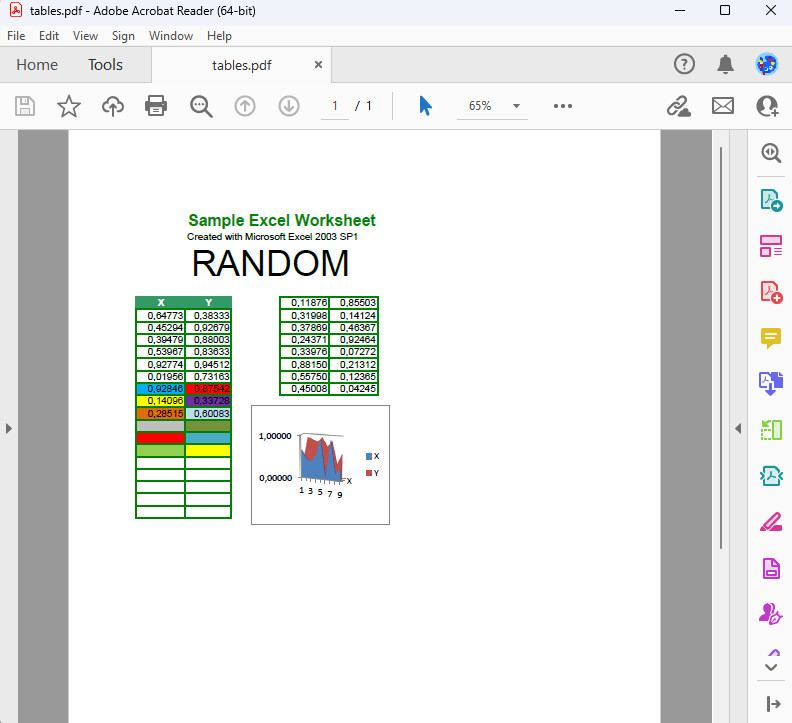Open Compress PDF tool in sidebar

771,476
